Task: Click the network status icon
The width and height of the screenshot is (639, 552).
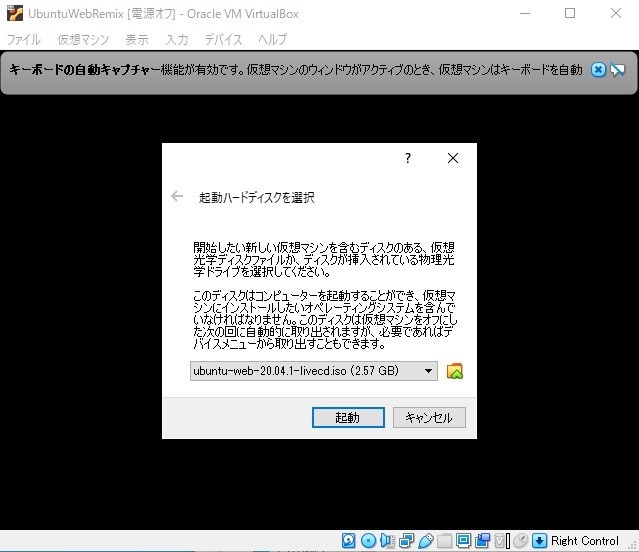Action: (x=406, y=541)
